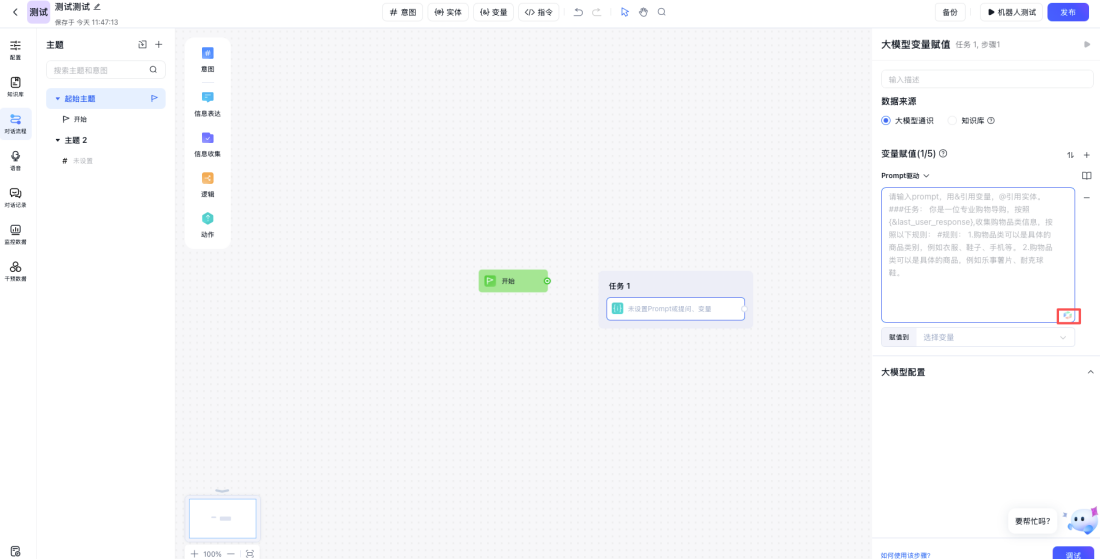The height and width of the screenshot is (559, 1100).
Task: Click the search magnifier in topic search
Action: click(x=153, y=69)
